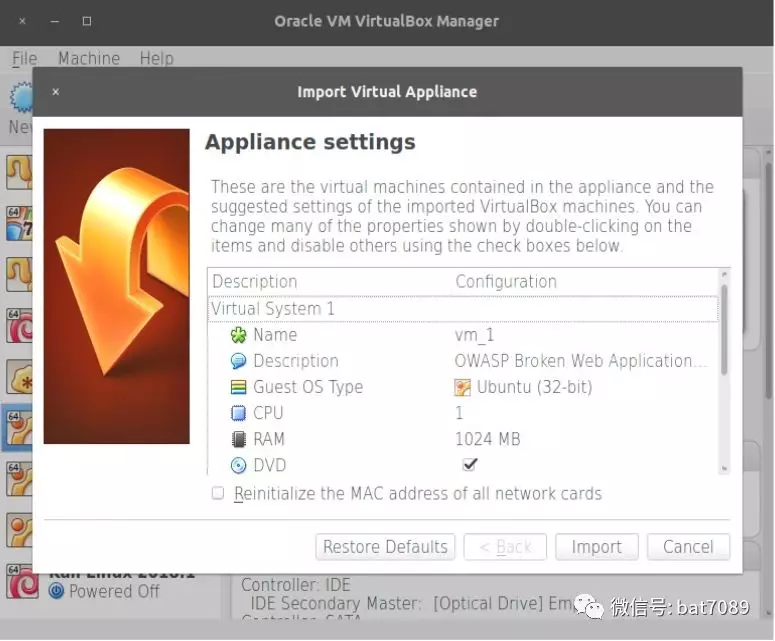Open the File menu
This screenshot has height=641, width=775.
click(24, 58)
